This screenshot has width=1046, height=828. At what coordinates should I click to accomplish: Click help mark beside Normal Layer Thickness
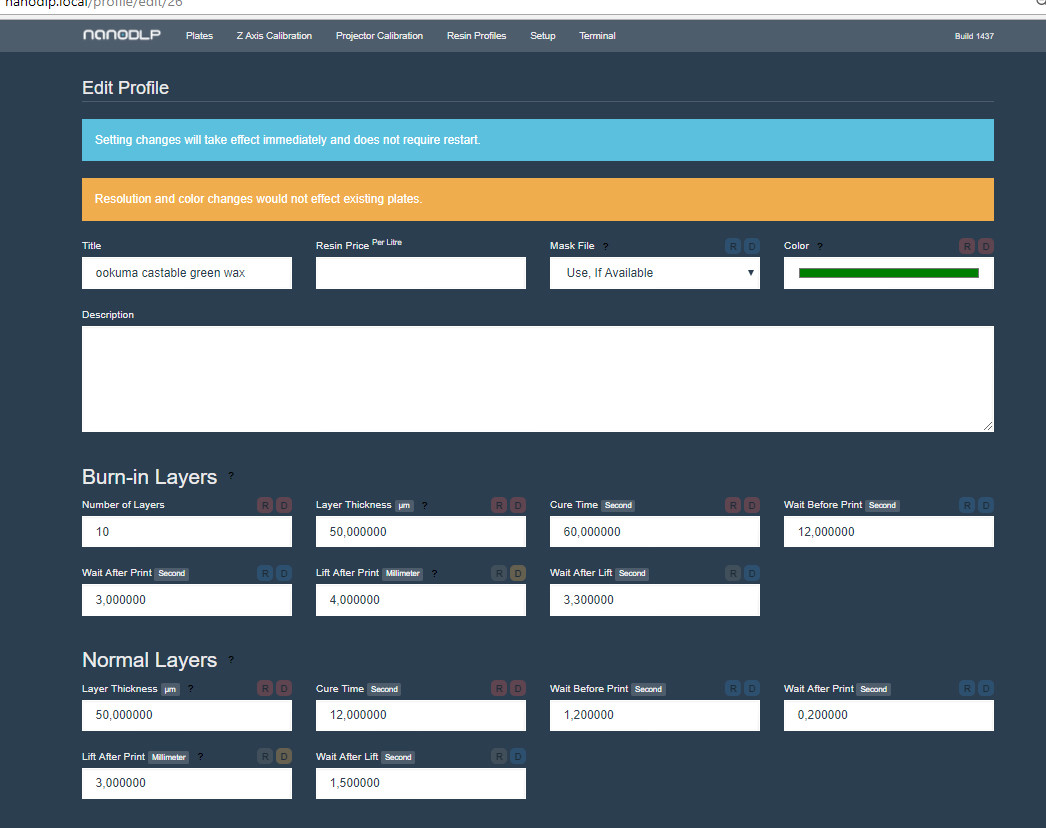click(x=191, y=689)
